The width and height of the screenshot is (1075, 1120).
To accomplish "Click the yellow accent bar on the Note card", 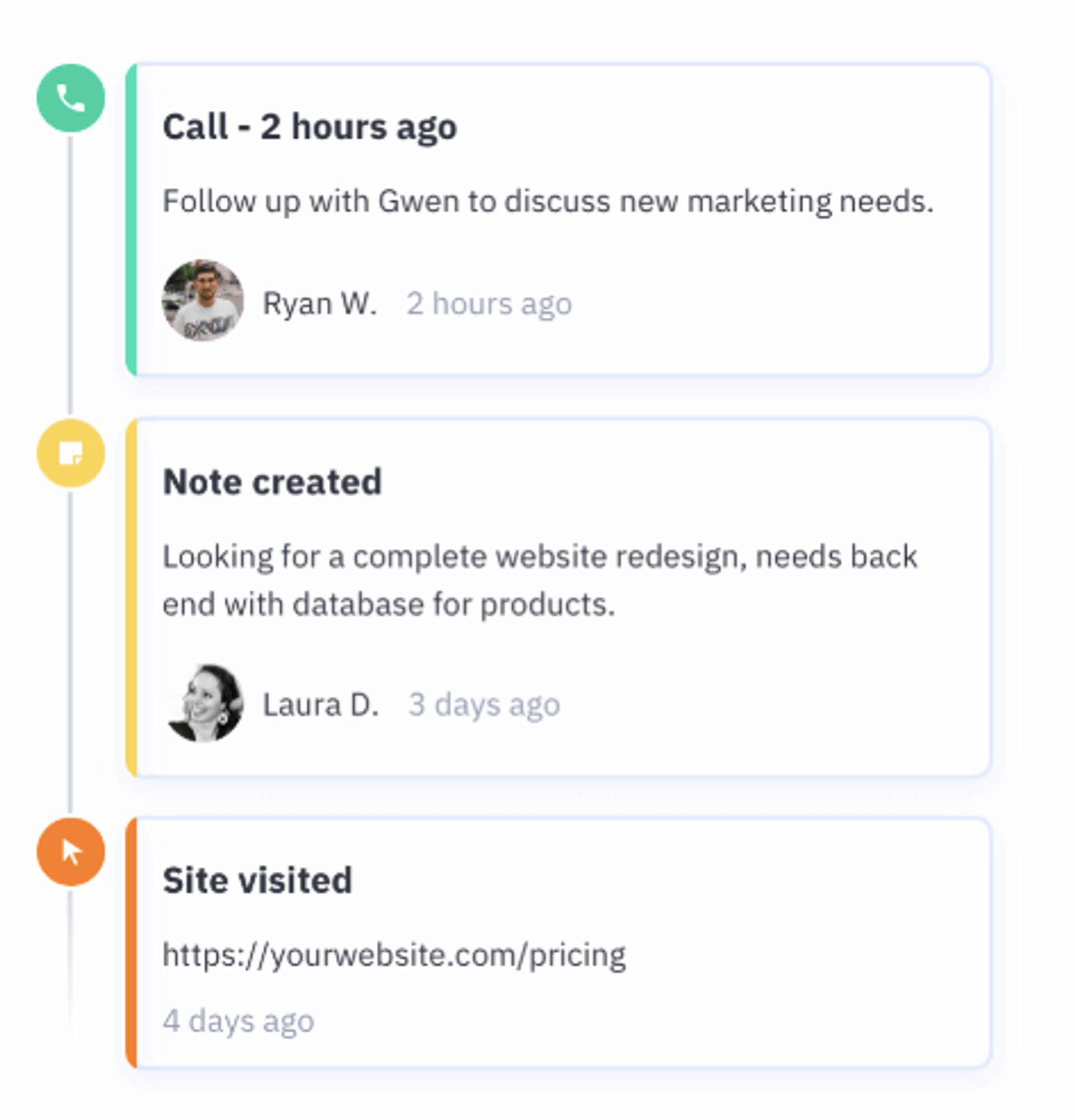I will [x=132, y=597].
